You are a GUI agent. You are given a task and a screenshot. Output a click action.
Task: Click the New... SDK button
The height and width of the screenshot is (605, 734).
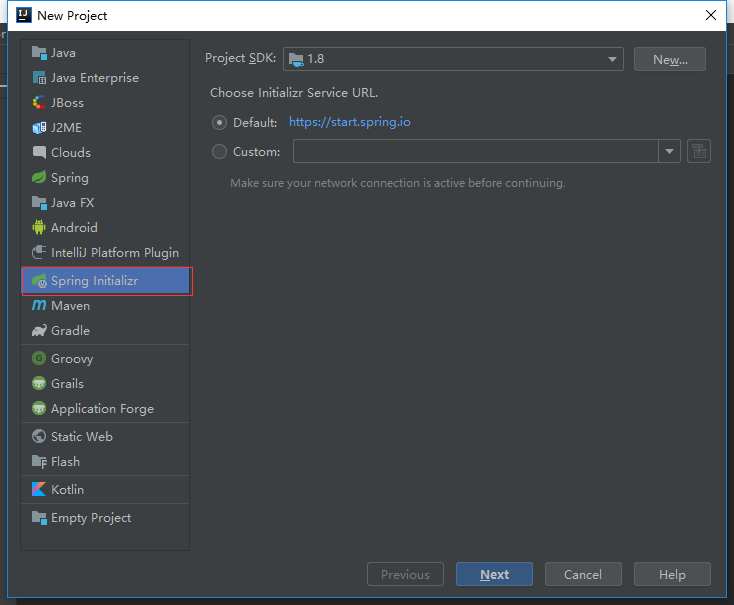670,59
